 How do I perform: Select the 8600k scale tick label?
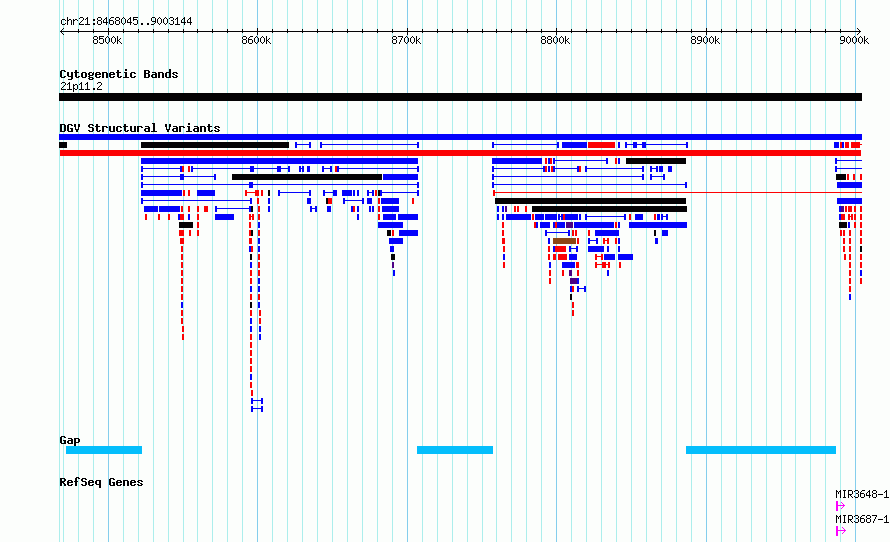click(x=257, y=40)
